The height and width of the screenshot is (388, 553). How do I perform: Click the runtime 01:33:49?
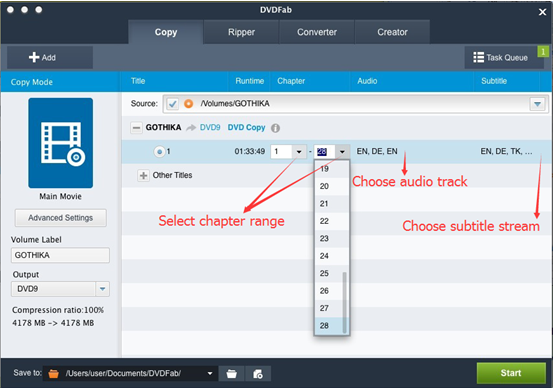[x=250, y=152]
